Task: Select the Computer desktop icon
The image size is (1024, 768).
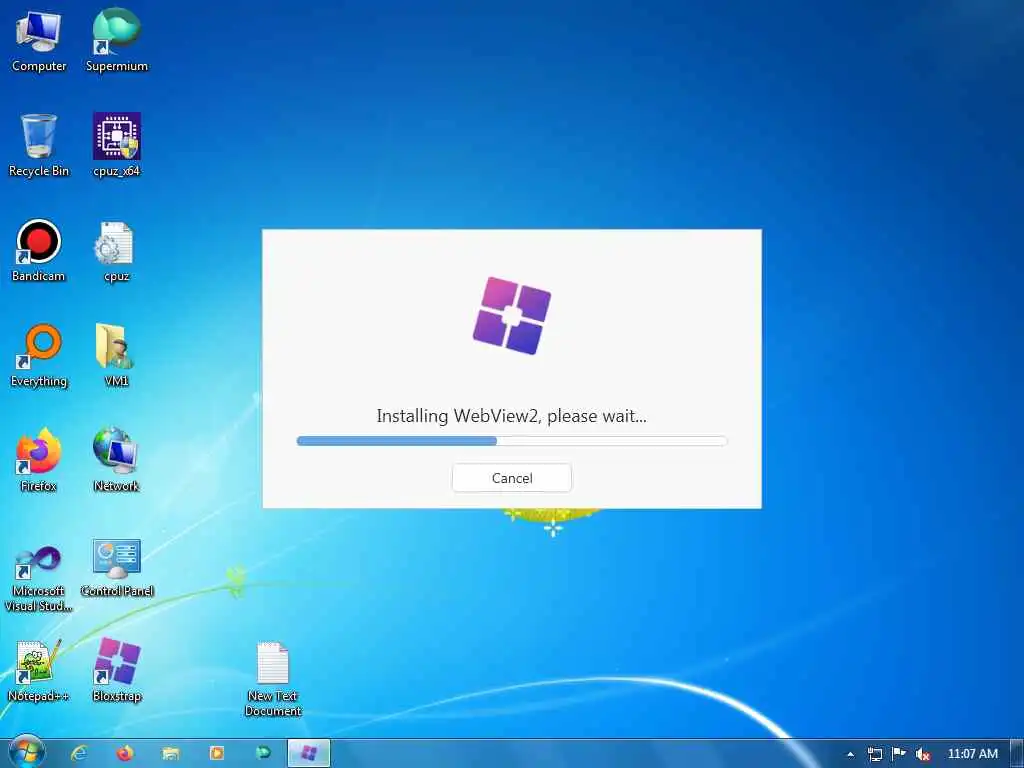Action: tap(39, 40)
